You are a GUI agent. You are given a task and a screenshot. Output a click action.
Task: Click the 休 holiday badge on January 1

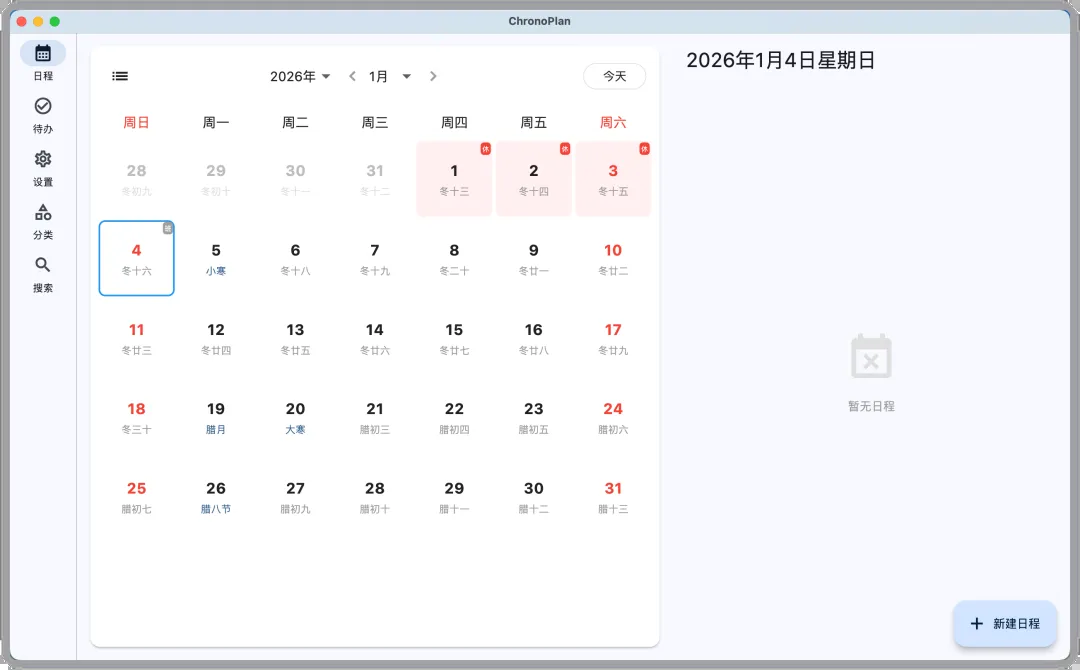[x=485, y=149]
